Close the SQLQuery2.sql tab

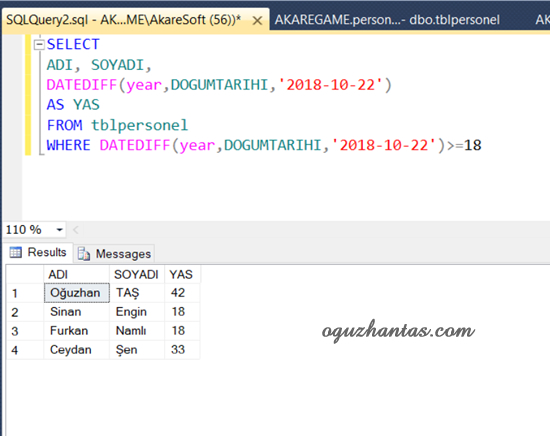tap(257, 21)
